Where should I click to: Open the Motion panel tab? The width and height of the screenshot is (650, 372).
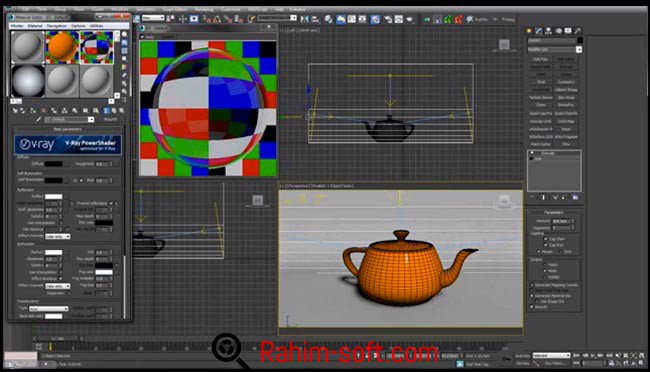(x=558, y=31)
